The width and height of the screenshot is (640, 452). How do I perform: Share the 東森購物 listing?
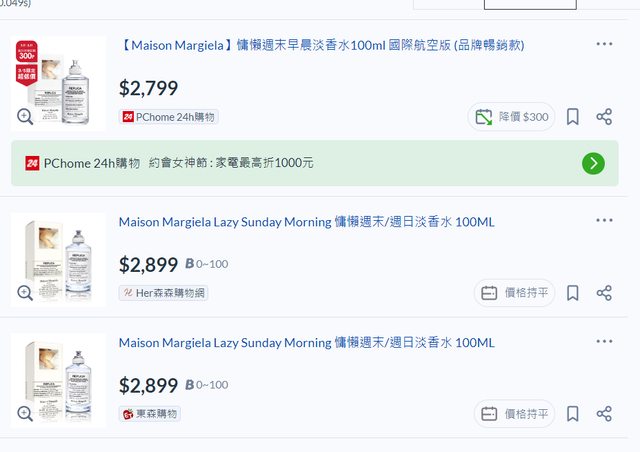click(x=604, y=413)
